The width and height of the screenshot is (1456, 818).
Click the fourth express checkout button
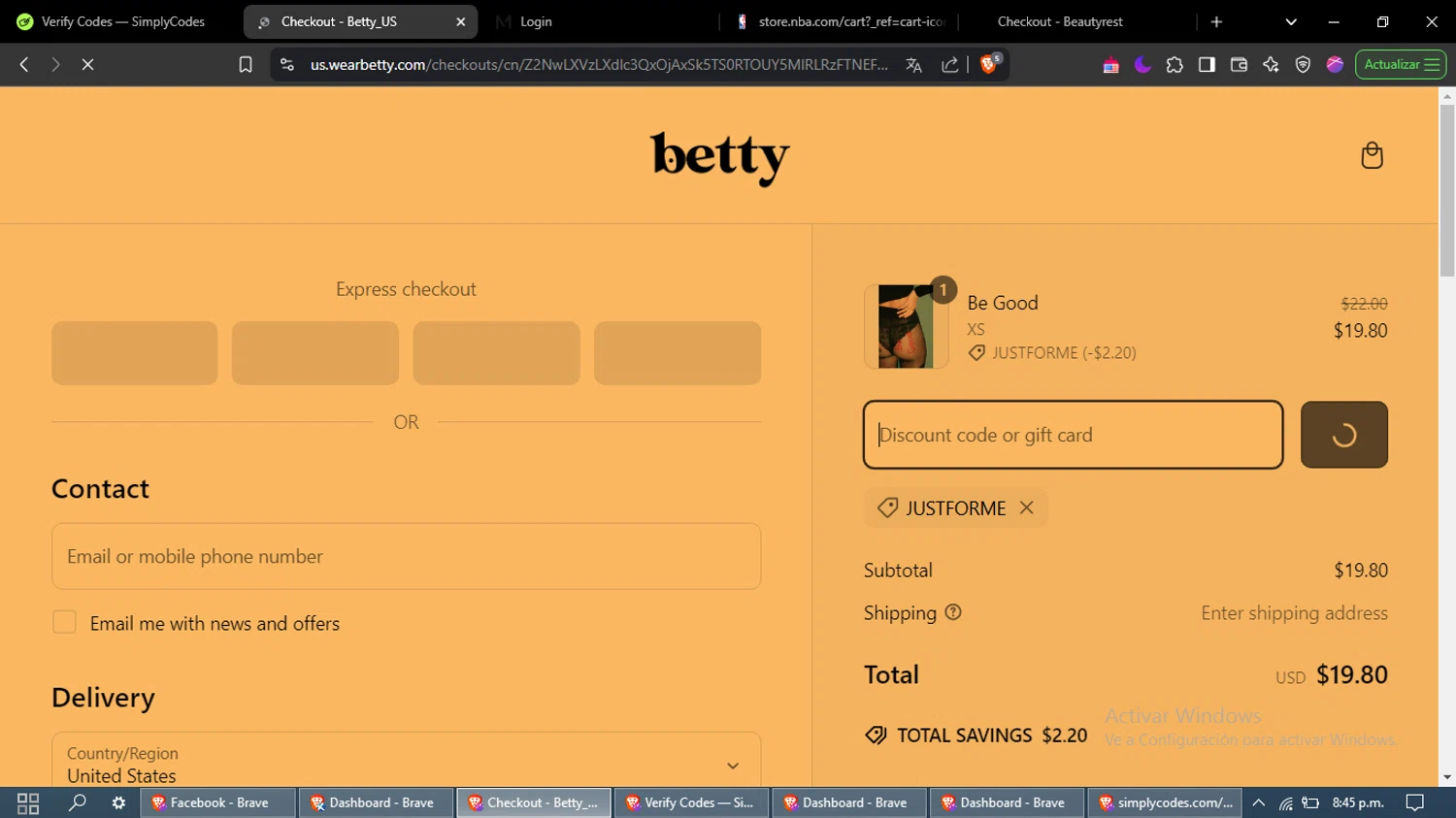coord(677,353)
